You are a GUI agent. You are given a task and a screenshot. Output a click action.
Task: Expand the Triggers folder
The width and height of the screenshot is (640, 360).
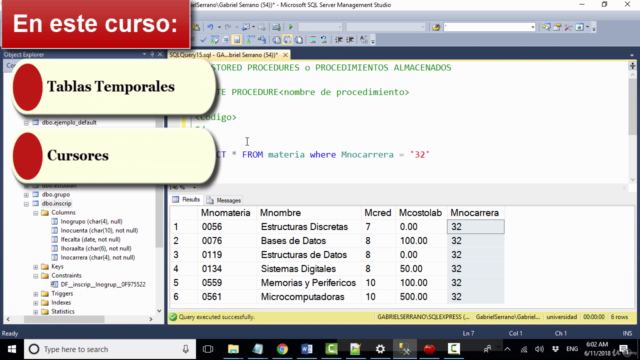pyautogui.click(x=36, y=293)
